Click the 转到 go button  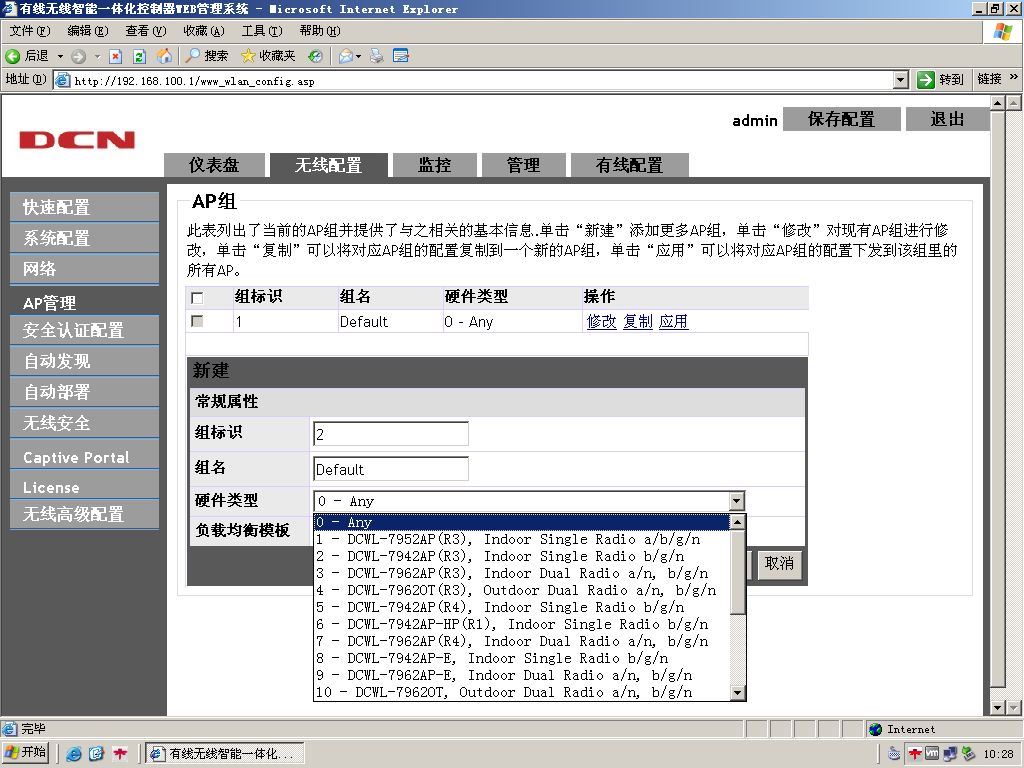pos(940,80)
